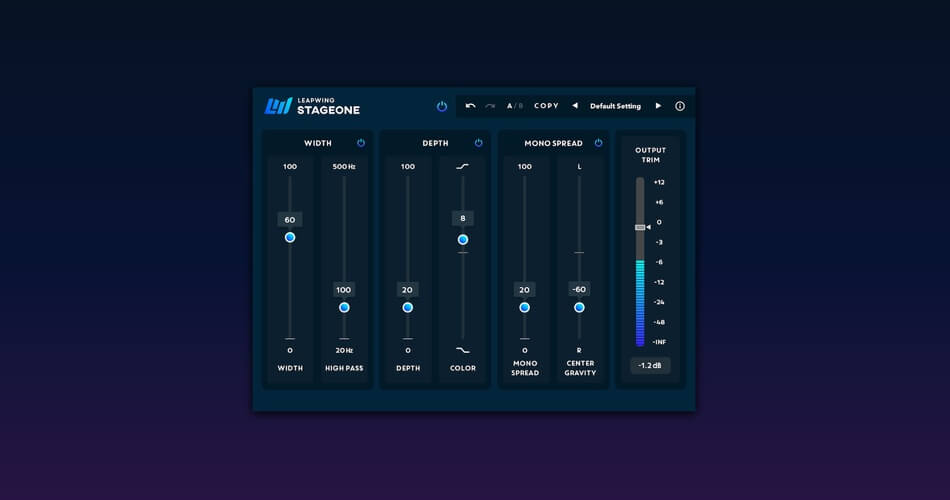Click the OUTPUT TRIM heading
This screenshot has width=950, height=500.
click(x=650, y=155)
